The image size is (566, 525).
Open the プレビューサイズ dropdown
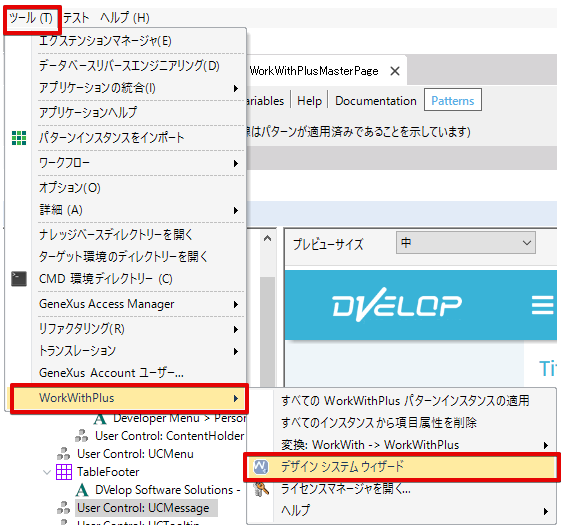point(466,243)
